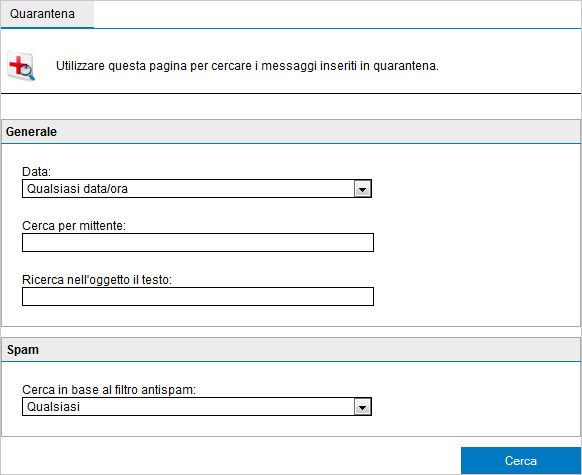582x475 pixels.
Task: Click the arrow button of the Data combo box
Action: pos(362,189)
